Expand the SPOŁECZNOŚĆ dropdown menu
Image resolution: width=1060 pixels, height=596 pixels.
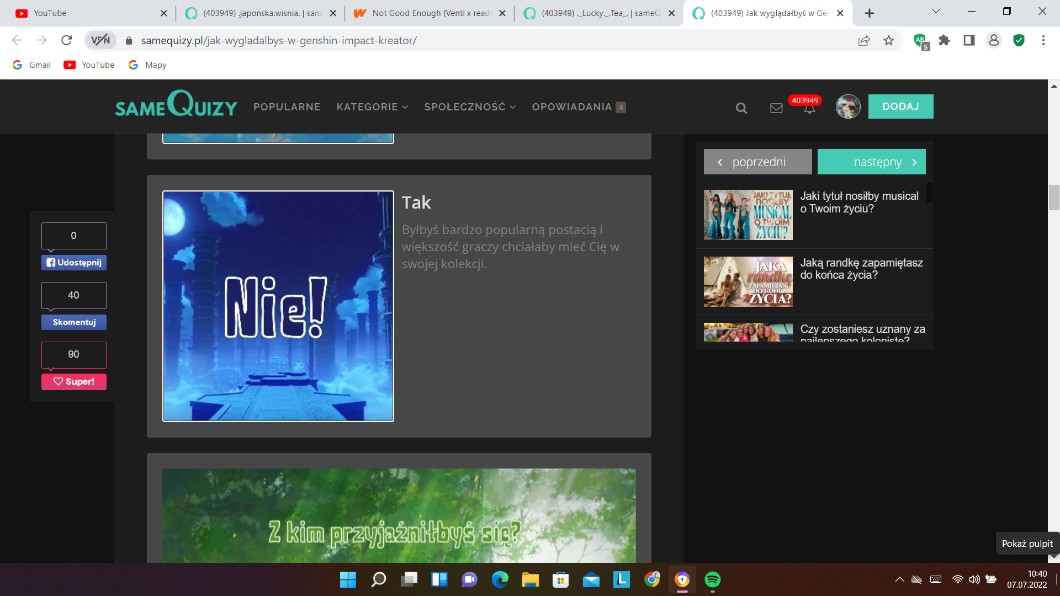coord(469,107)
